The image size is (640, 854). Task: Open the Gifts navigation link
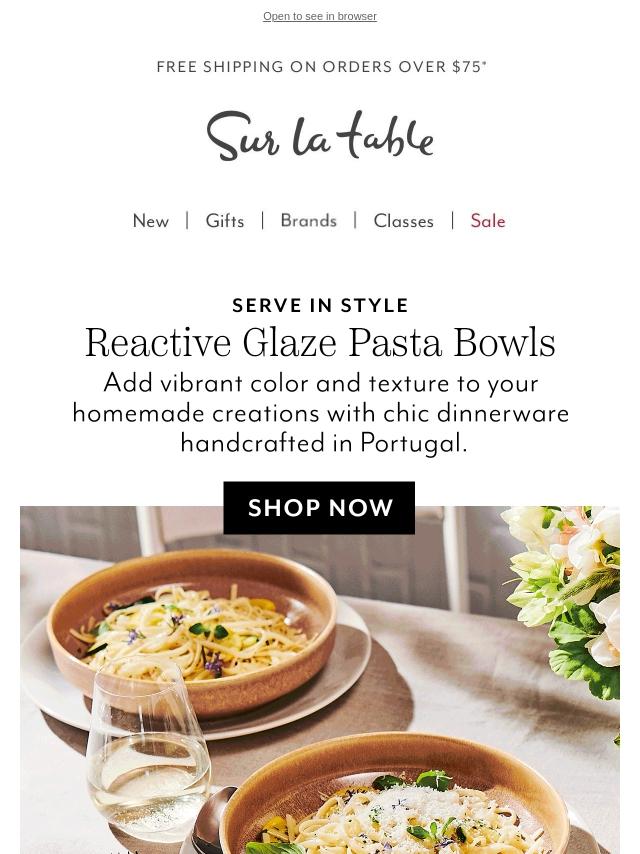224,221
